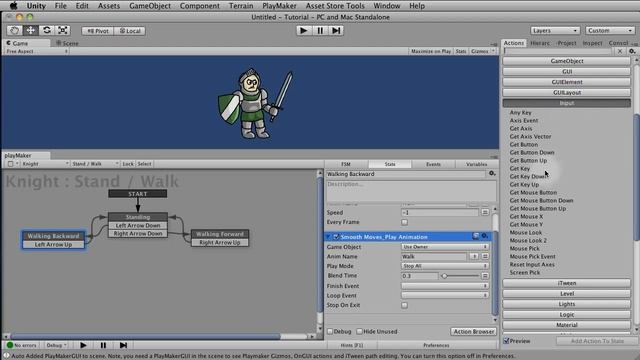Enable the Debug checkbox
The width and height of the screenshot is (640, 360).
click(x=330, y=331)
